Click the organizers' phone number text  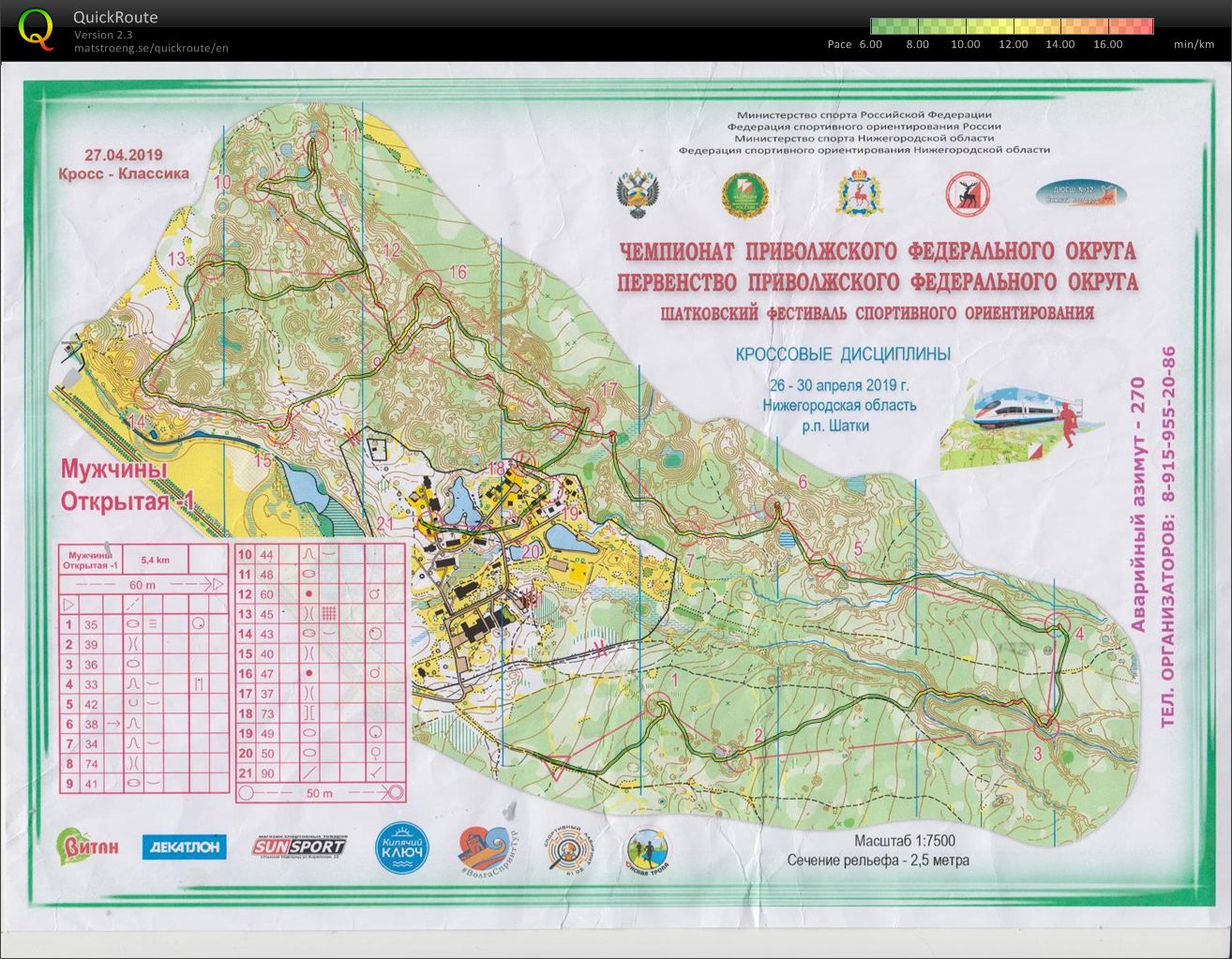click(1167, 537)
